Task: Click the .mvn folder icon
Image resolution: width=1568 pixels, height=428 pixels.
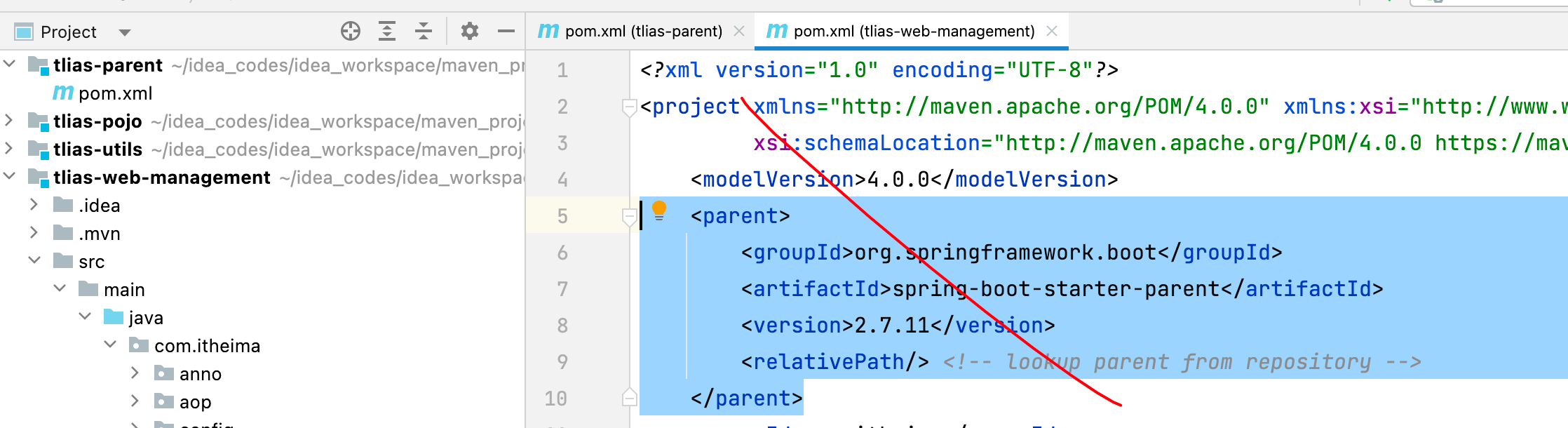Action: [x=63, y=233]
